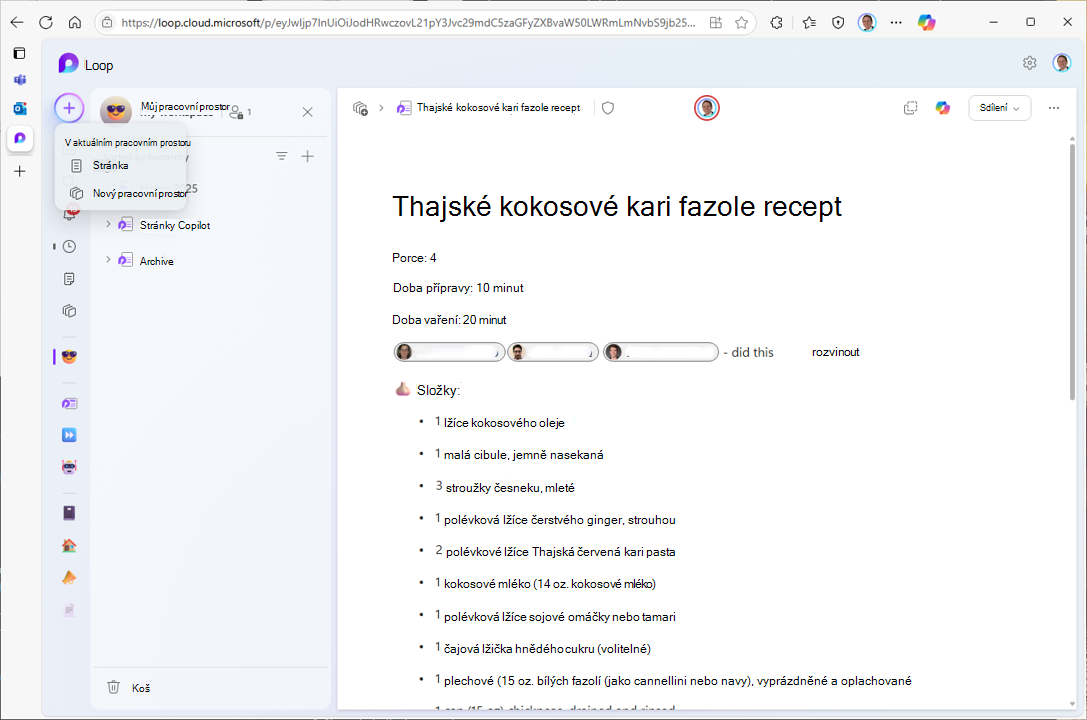Screen dimensions: 1087x720
Task: Click 'stroužky česneku, mleté' ingredient
Action: click(x=510, y=488)
